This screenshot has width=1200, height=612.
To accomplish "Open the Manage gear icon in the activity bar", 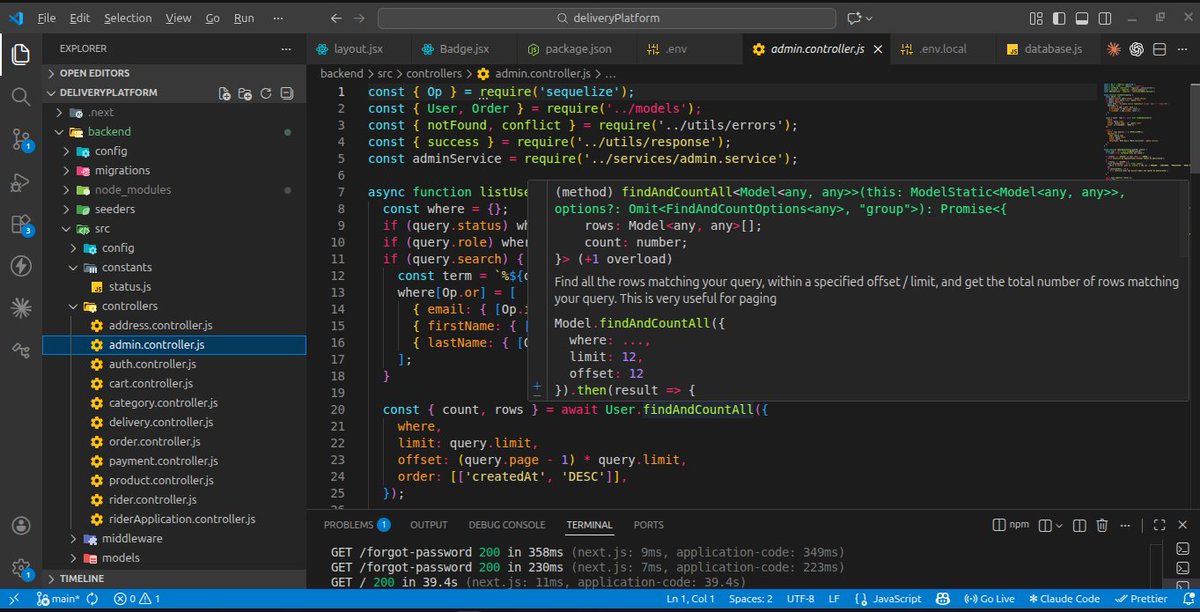I will point(20,567).
